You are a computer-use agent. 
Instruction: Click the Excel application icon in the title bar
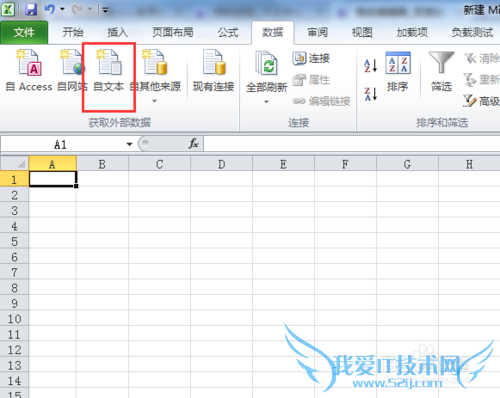(8, 9)
